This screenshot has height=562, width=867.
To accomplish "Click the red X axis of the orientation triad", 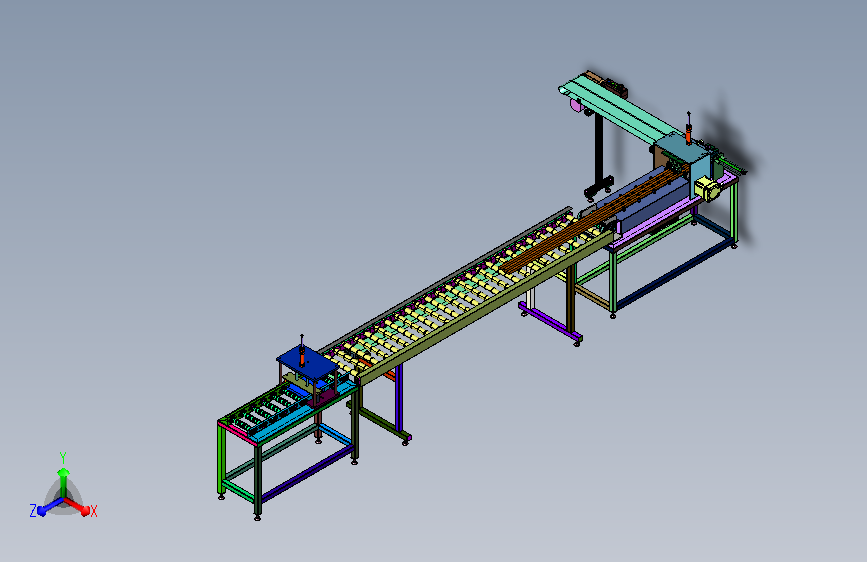I will tap(78, 506).
